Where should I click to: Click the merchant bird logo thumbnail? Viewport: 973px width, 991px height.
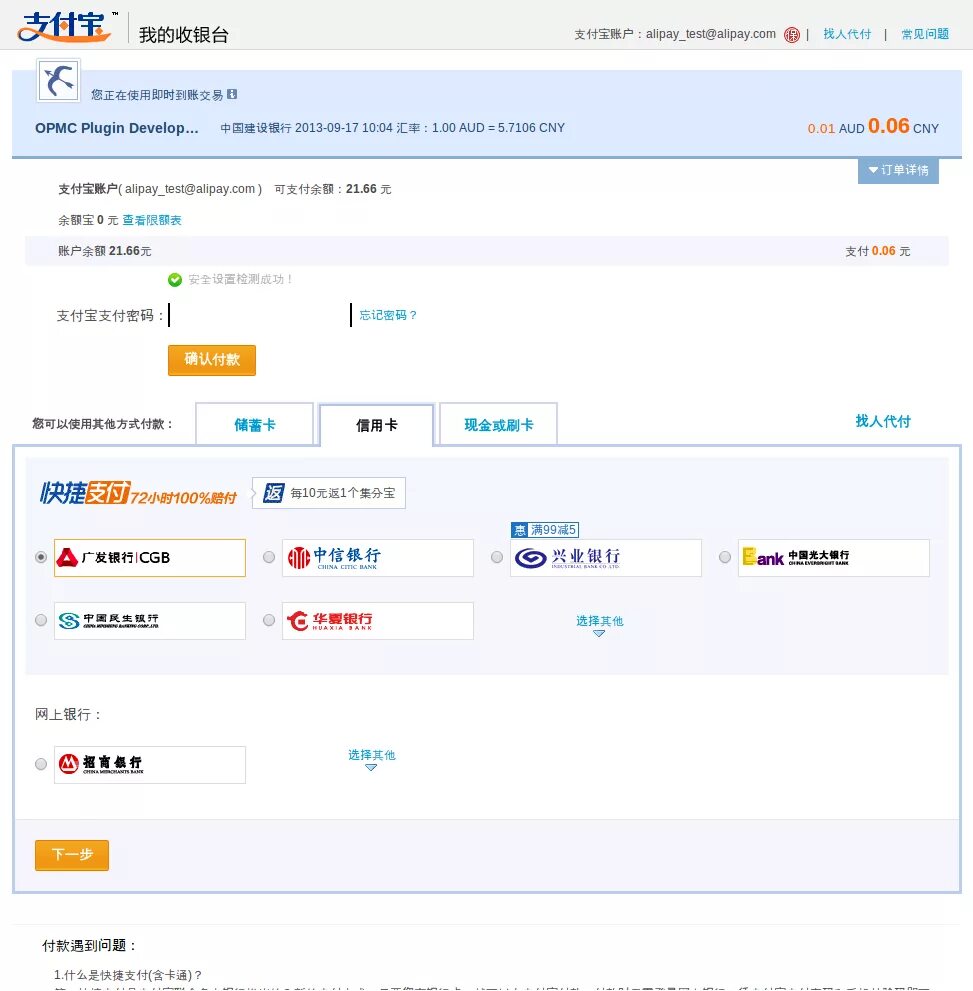pyautogui.click(x=58, y=80)
